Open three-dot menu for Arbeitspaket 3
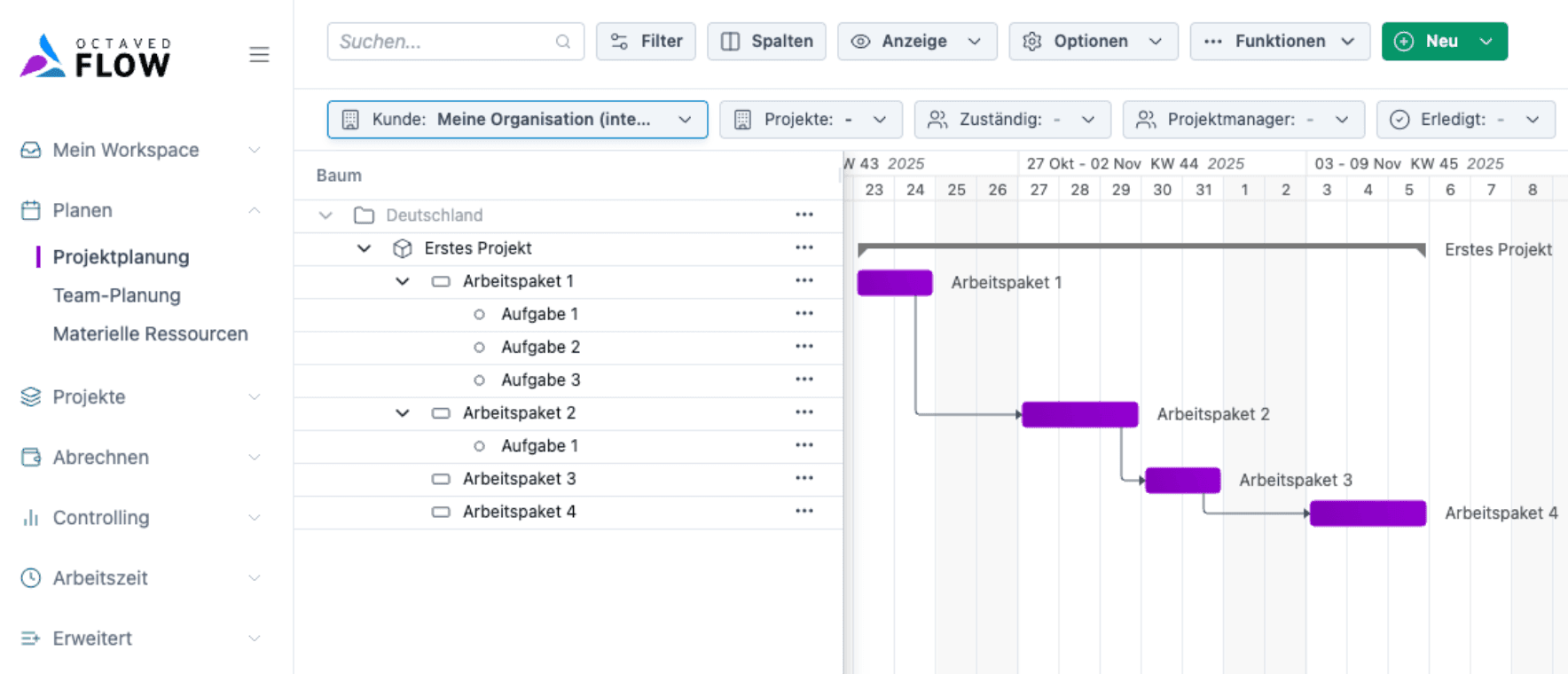 coord(804,478)
